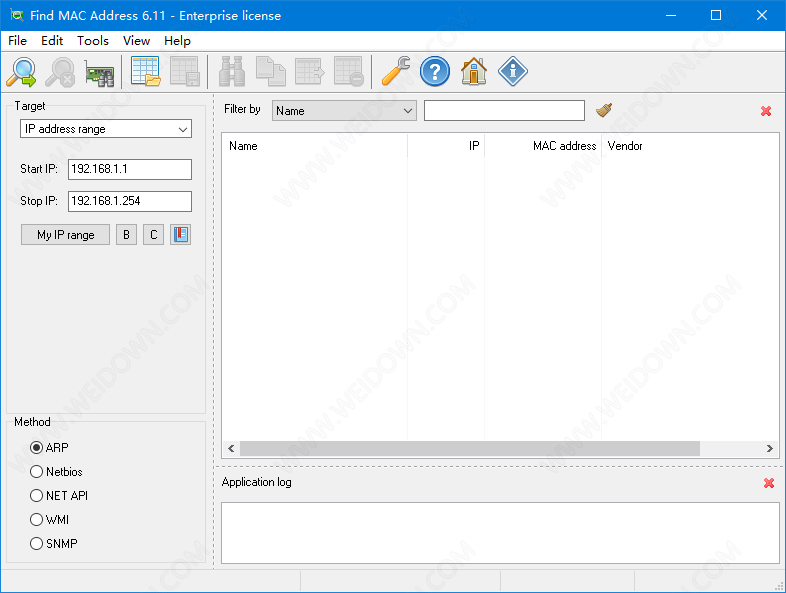Screen dimensions: 786x593
Task: Click the remove table row icon
Action: pos(348,72)
